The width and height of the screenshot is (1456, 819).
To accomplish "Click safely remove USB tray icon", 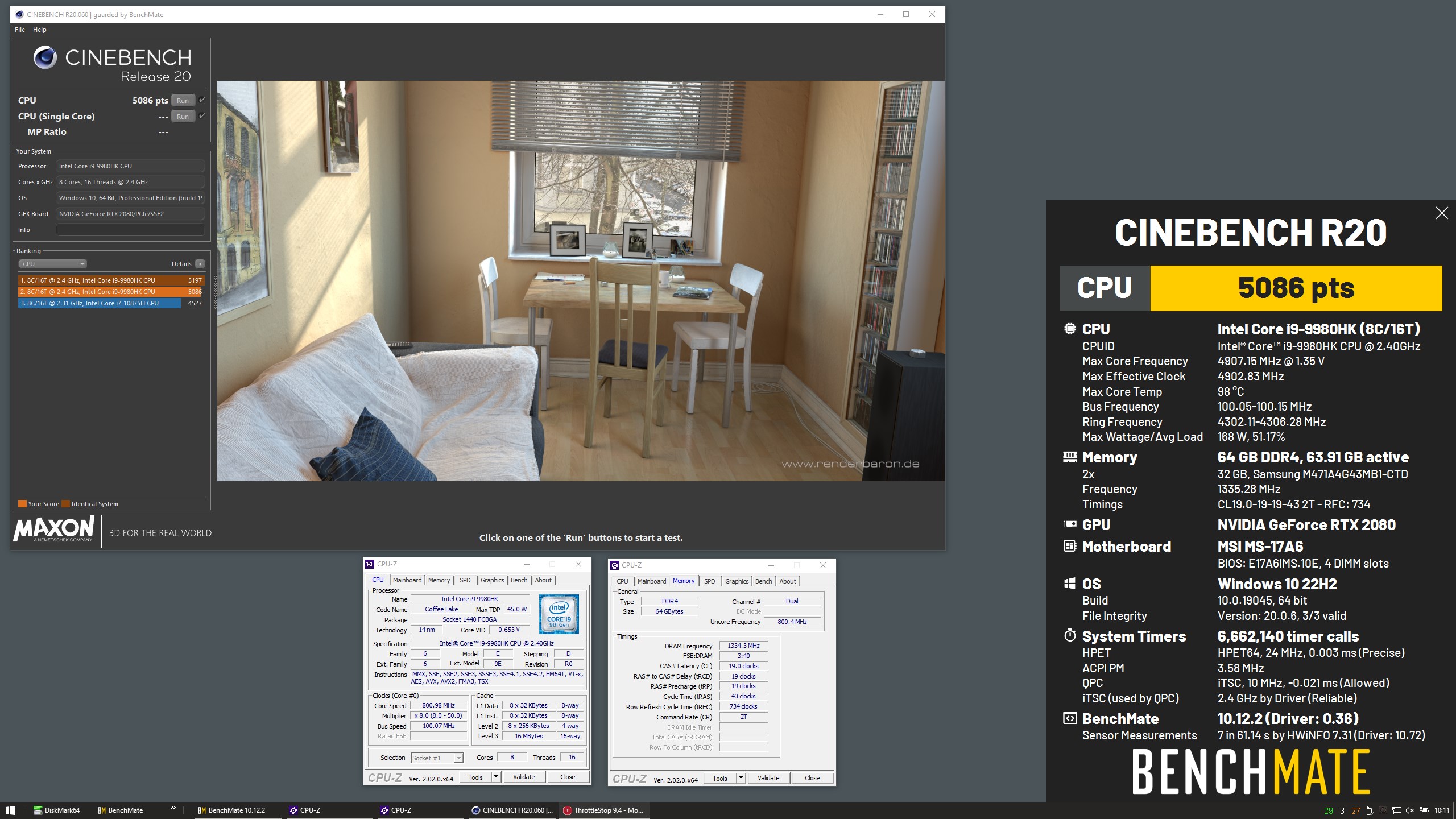I will (x=1370, y=810).
